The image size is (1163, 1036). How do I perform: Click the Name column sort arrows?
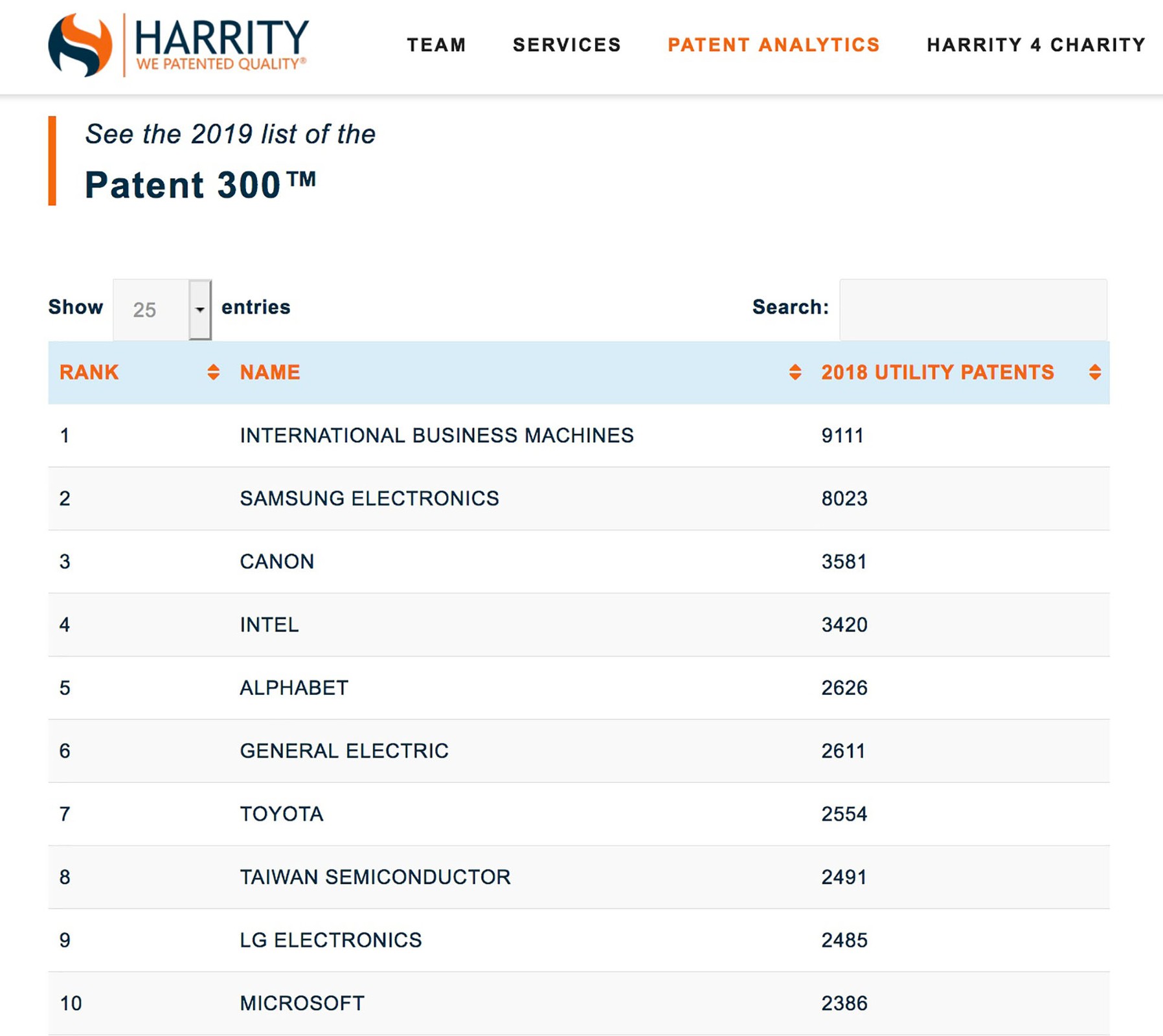point(795,372)
